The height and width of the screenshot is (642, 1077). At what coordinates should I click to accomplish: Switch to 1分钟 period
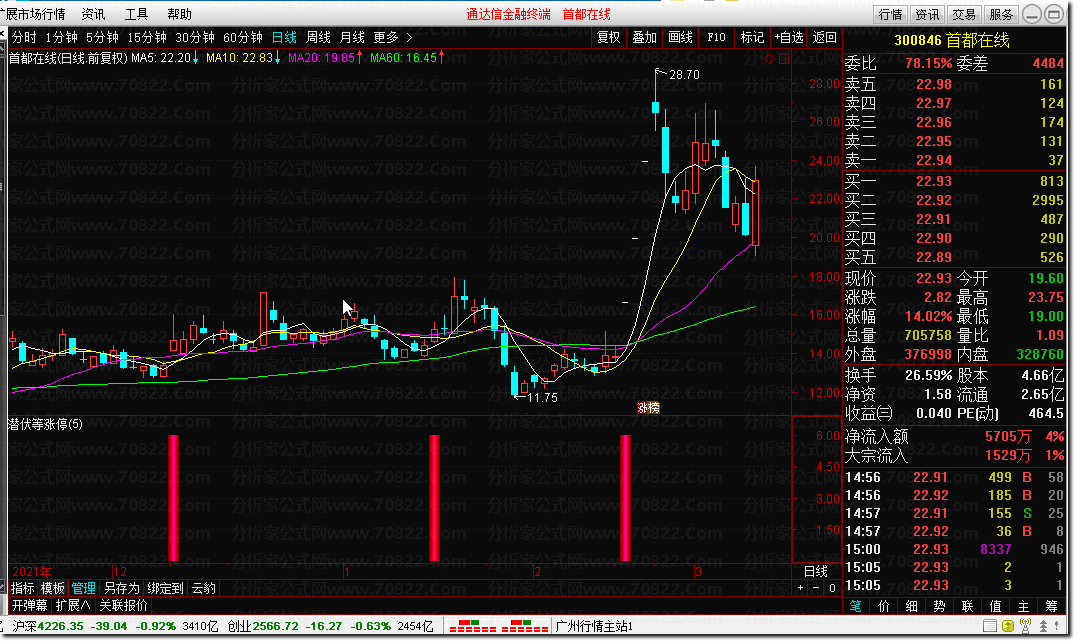pos(62,38)
